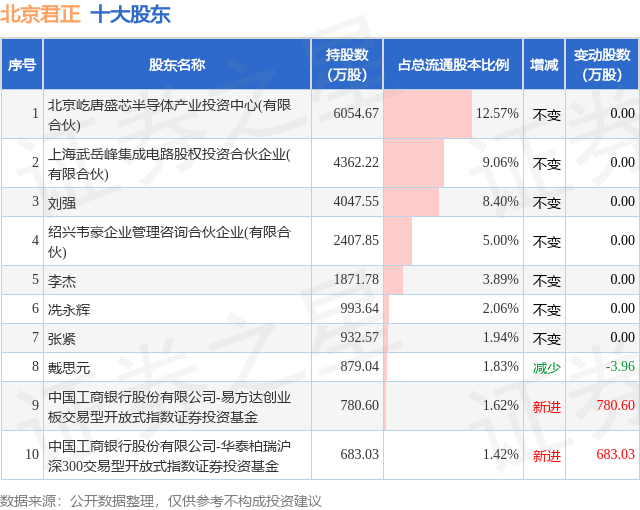Screen dimensions: 640x510
Task: Click the 1.42% ratio value
Action: pos(500,454)
